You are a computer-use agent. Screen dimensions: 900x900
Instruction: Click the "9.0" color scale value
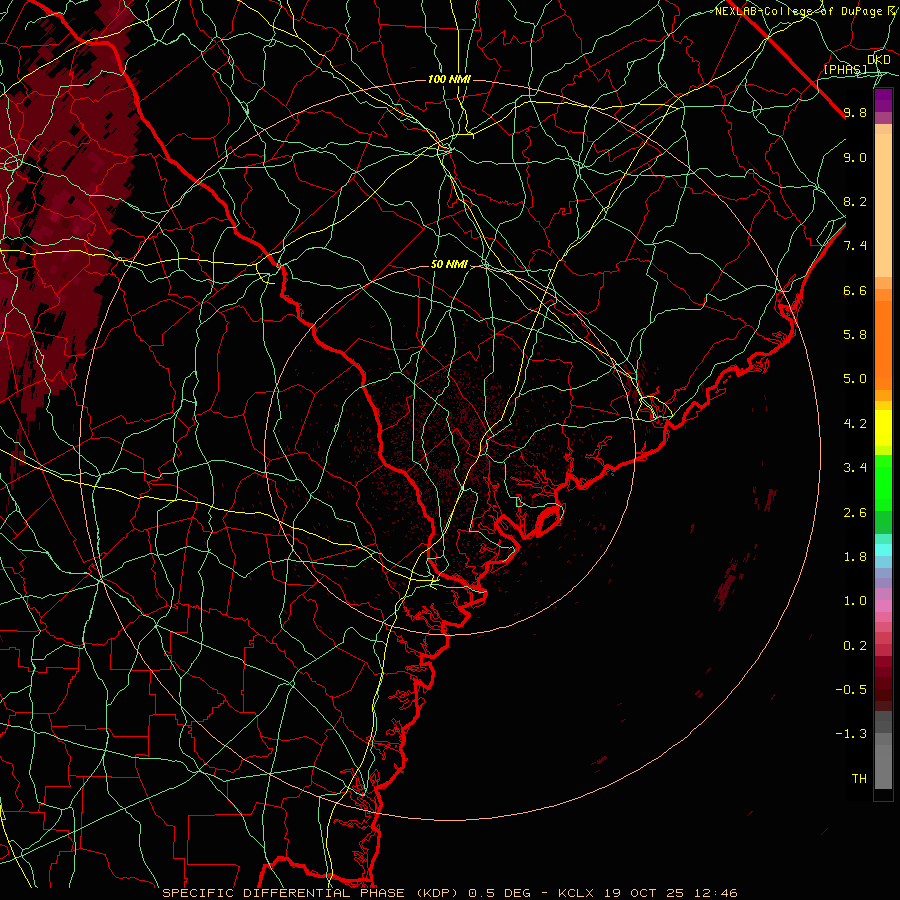click(x=855, y=158)
